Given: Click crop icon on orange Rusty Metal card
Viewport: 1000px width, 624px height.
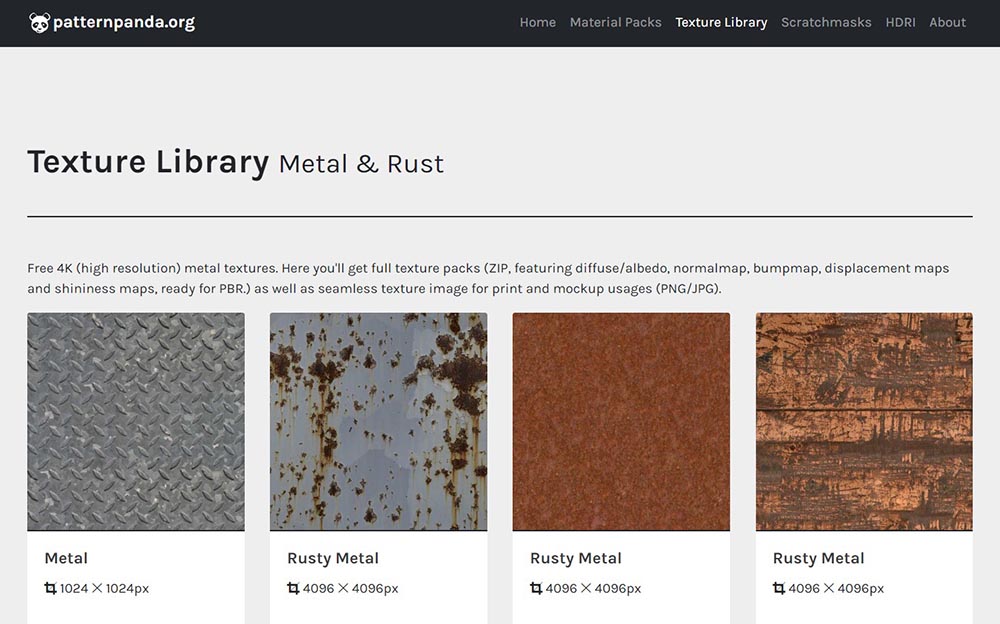Looking at the screenshot, I should [x=536, y=588].
